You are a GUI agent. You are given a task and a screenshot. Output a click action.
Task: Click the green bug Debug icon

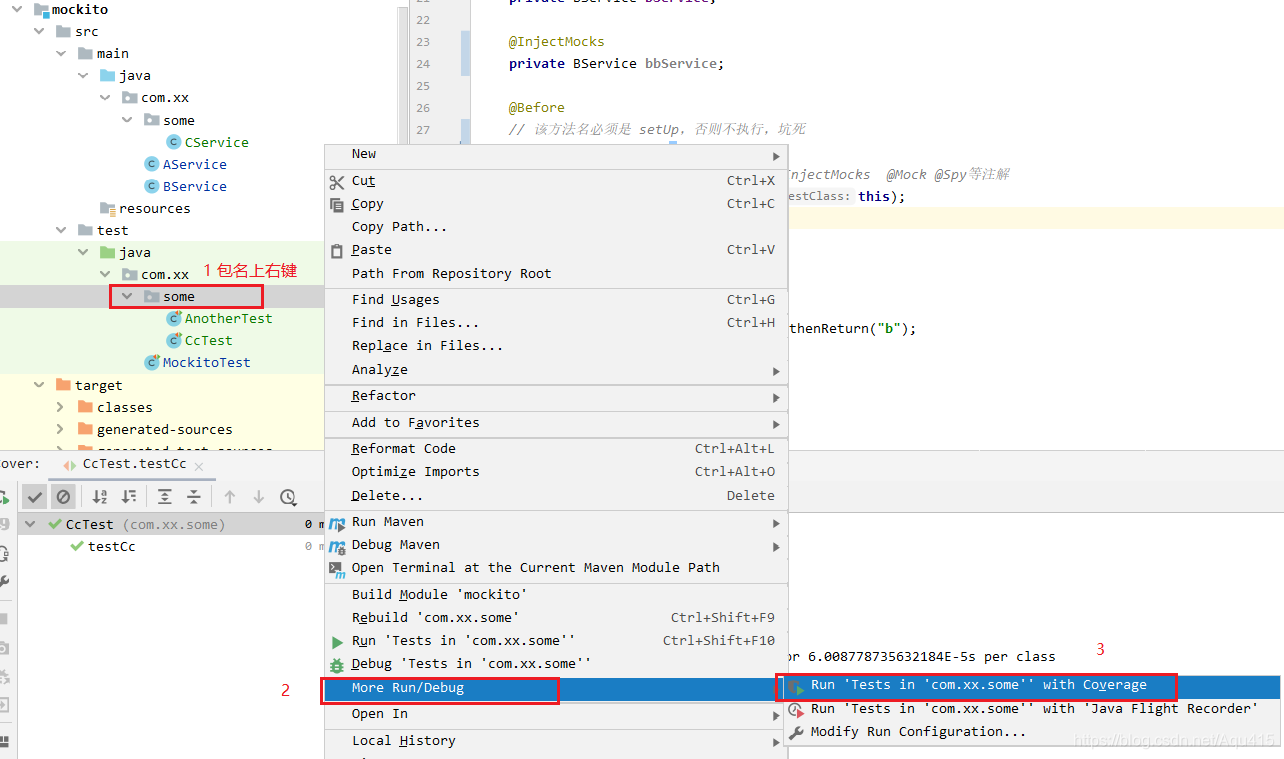336,664
